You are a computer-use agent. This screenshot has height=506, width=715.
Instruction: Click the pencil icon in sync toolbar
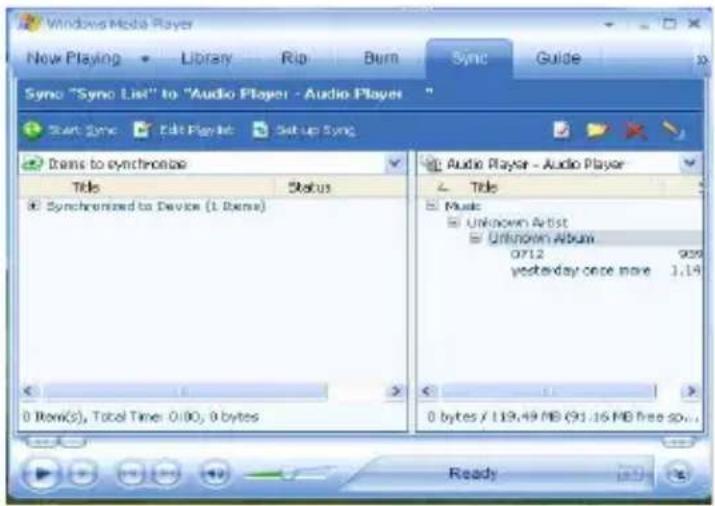pos(673,131)
